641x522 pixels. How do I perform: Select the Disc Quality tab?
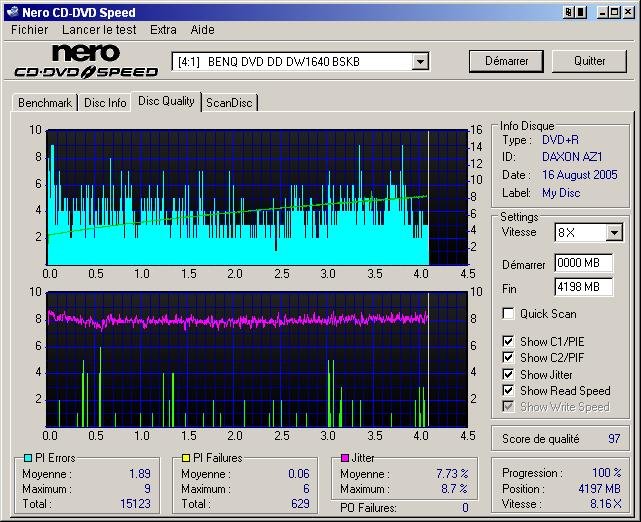[x=166, y=101]
